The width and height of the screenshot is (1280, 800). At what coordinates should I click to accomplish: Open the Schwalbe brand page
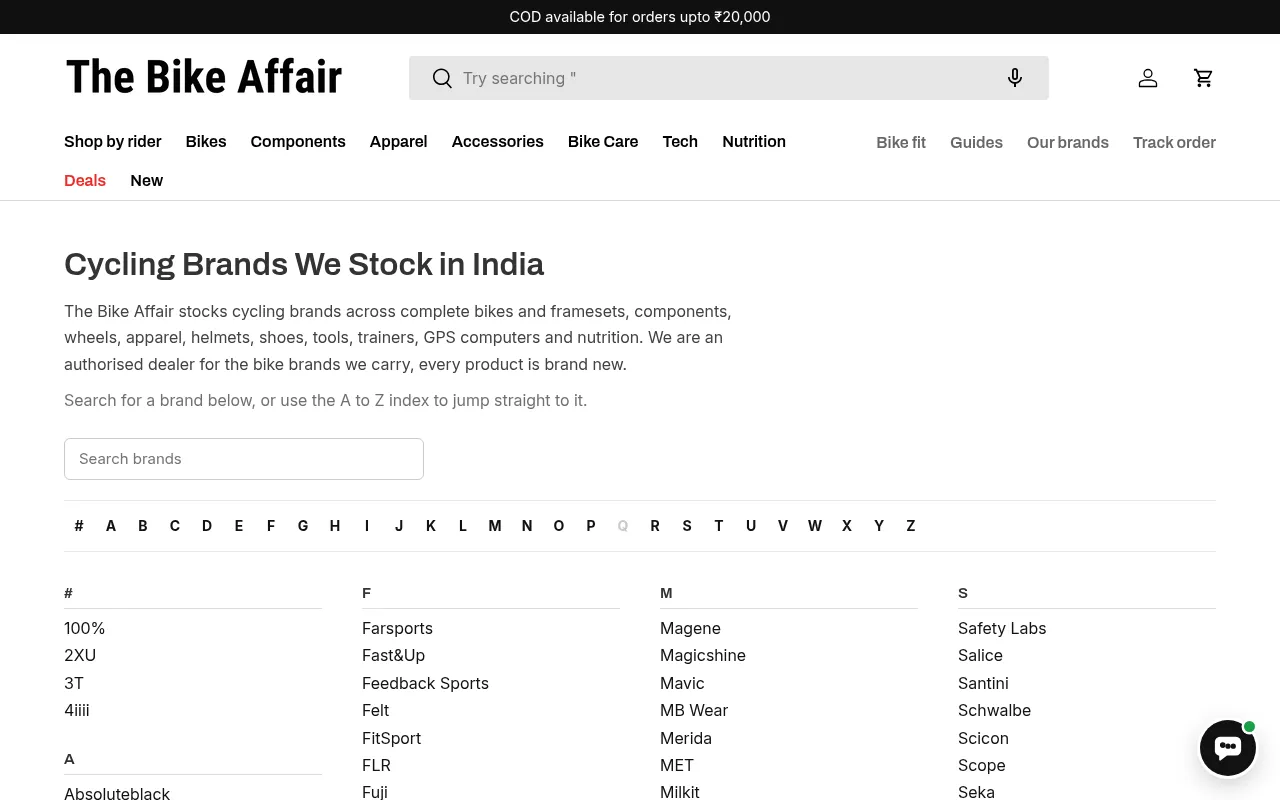994,711
